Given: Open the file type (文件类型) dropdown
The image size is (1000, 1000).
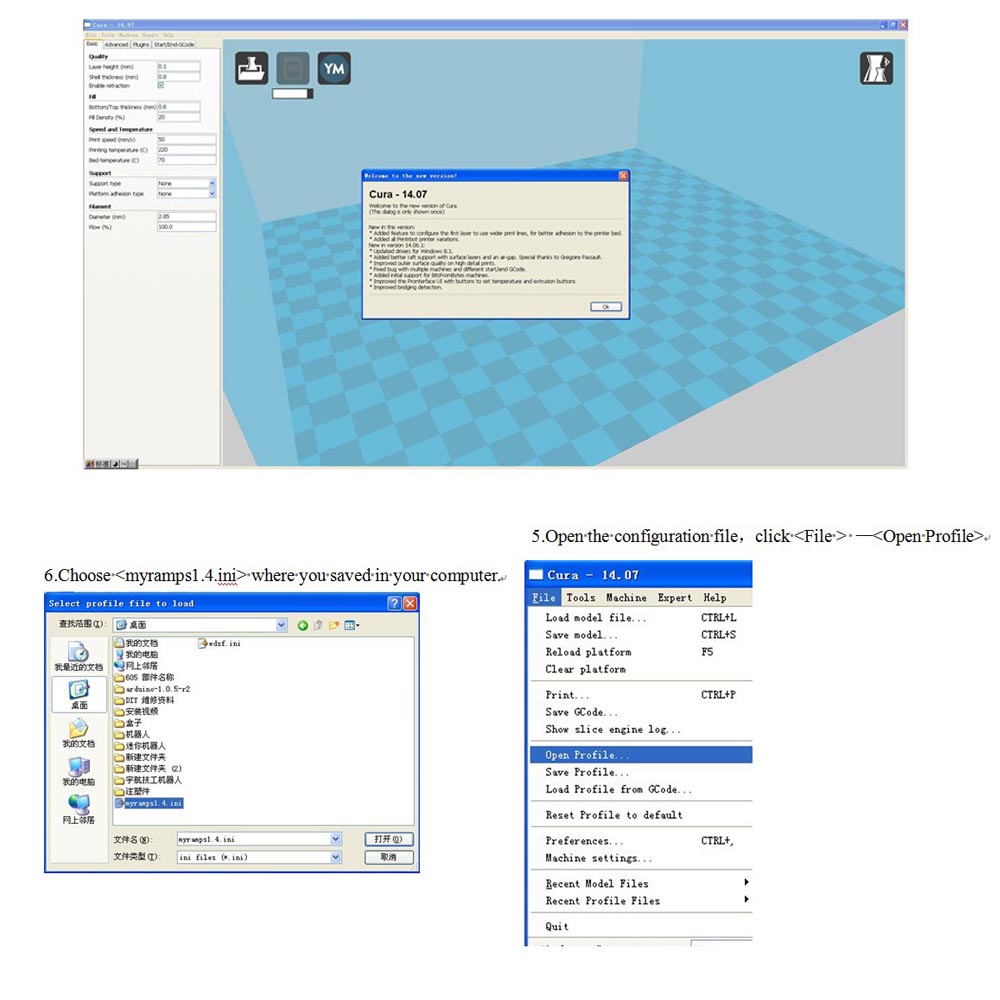Looking at the screenshot, I should (336, 857).
